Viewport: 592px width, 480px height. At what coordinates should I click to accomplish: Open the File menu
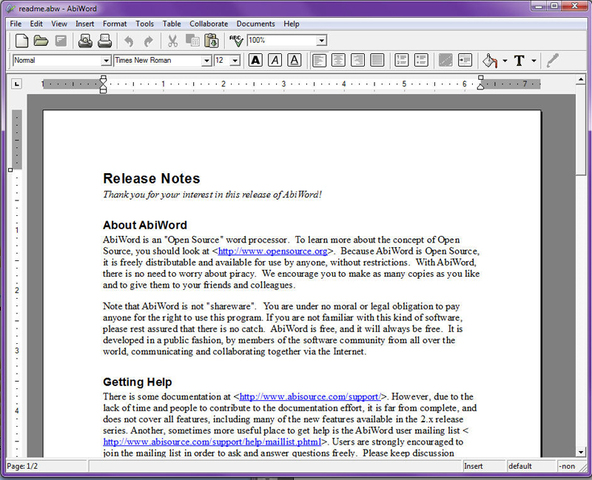[15, 24]
